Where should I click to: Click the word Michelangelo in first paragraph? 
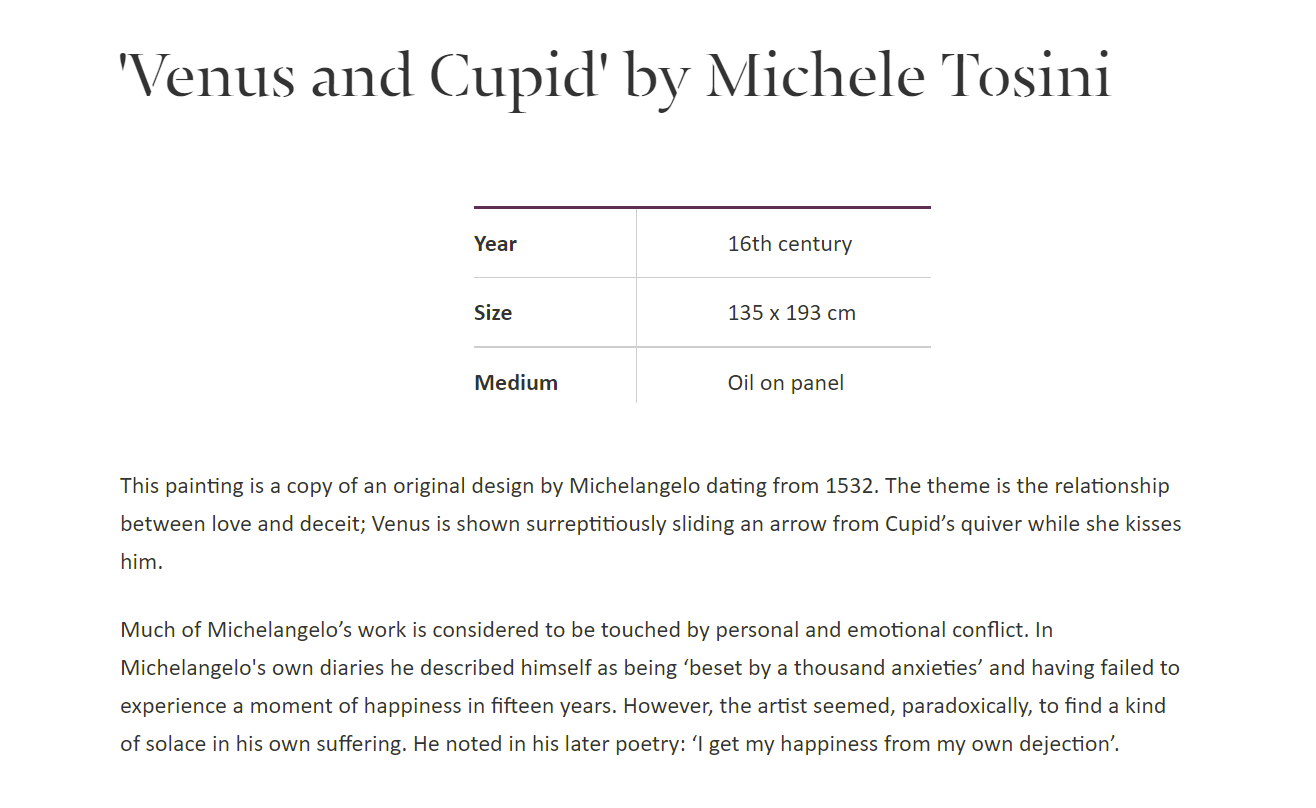(633, 486)
